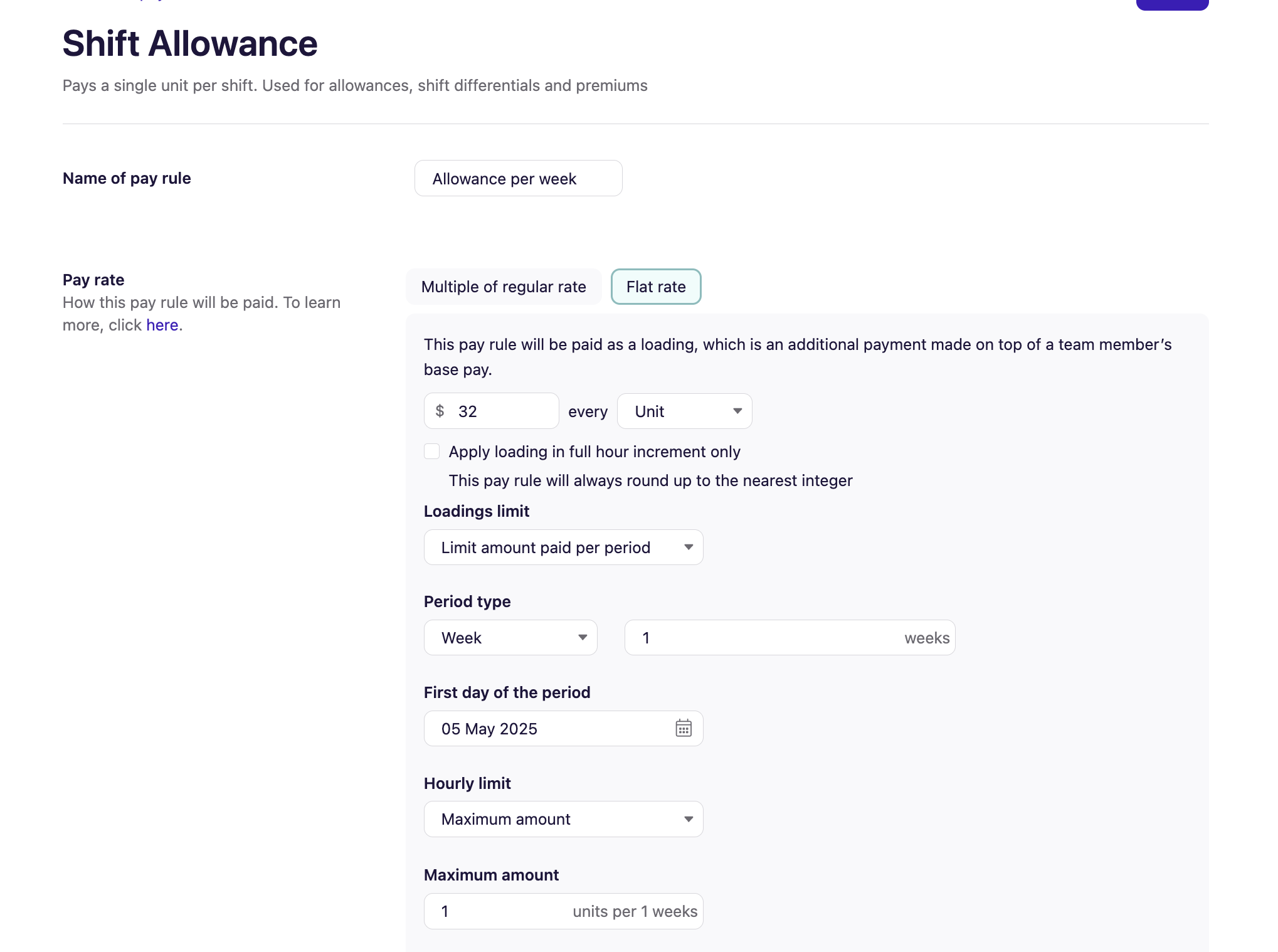The height and width of the screenshot is (952, 1278).
Task: Open the calendar date picker icon
Action: 683,728
